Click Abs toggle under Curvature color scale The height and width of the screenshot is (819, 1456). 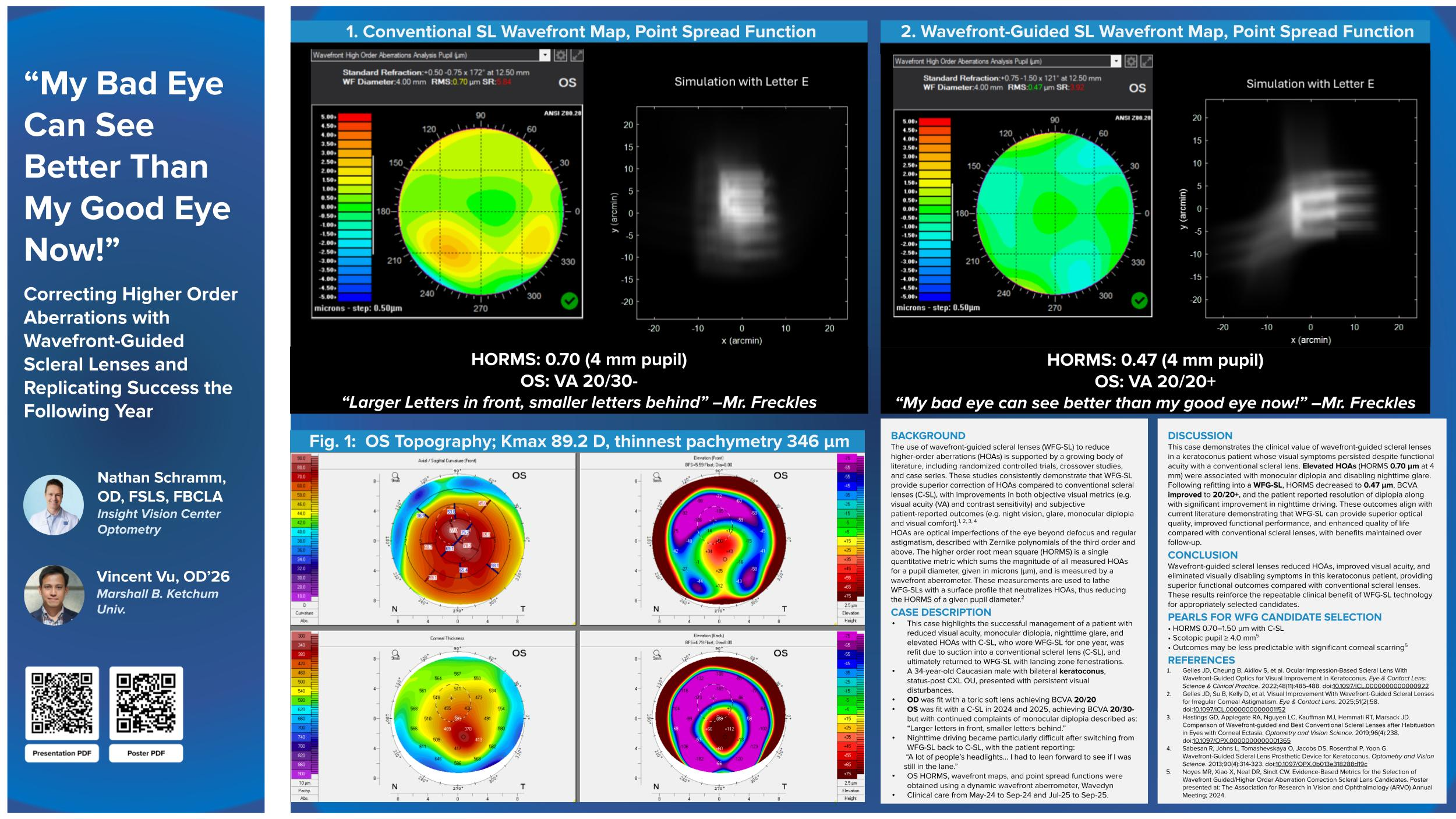point(304,621)
